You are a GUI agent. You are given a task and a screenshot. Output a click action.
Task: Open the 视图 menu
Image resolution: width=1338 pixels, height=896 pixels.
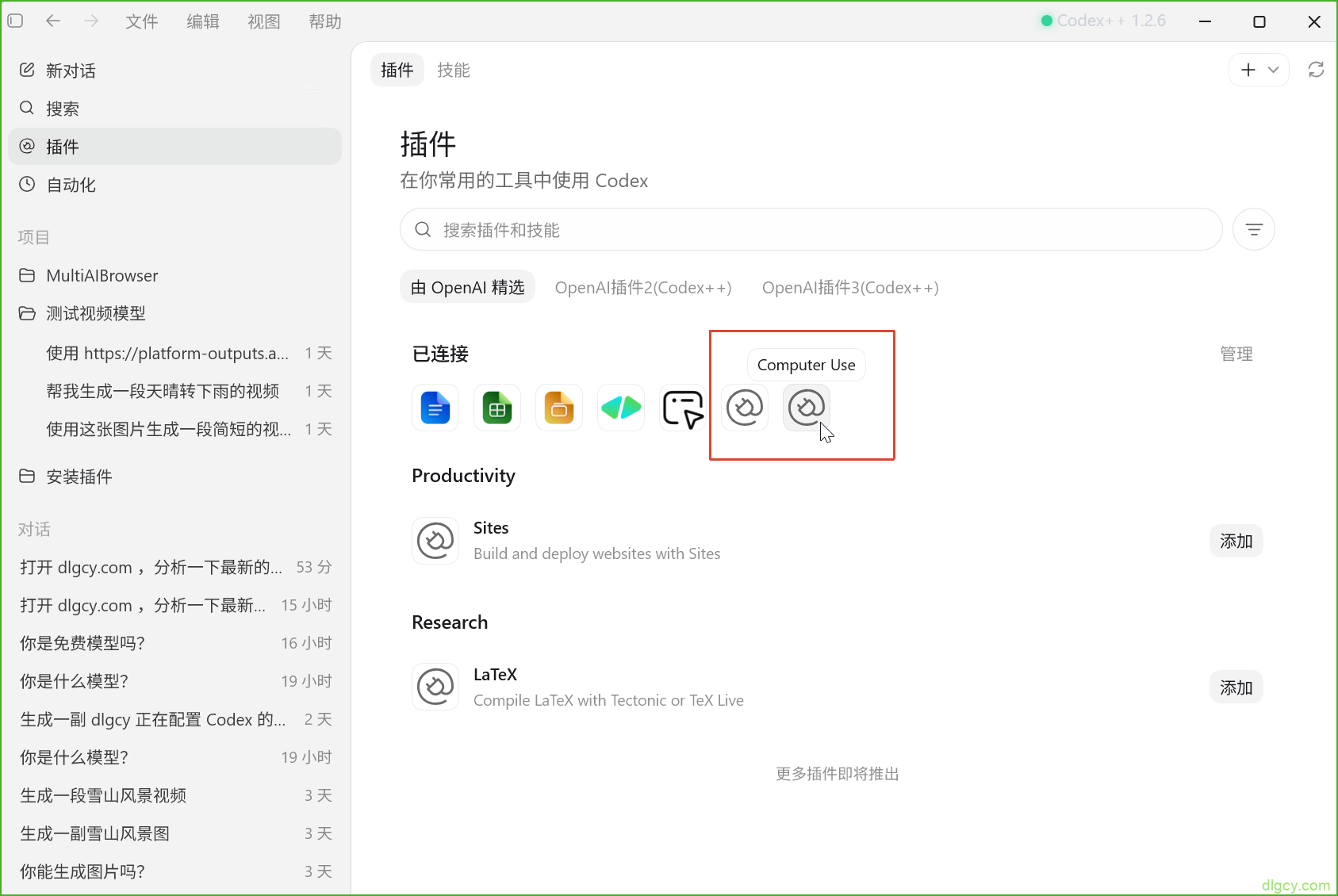click(x=264, y=21)
